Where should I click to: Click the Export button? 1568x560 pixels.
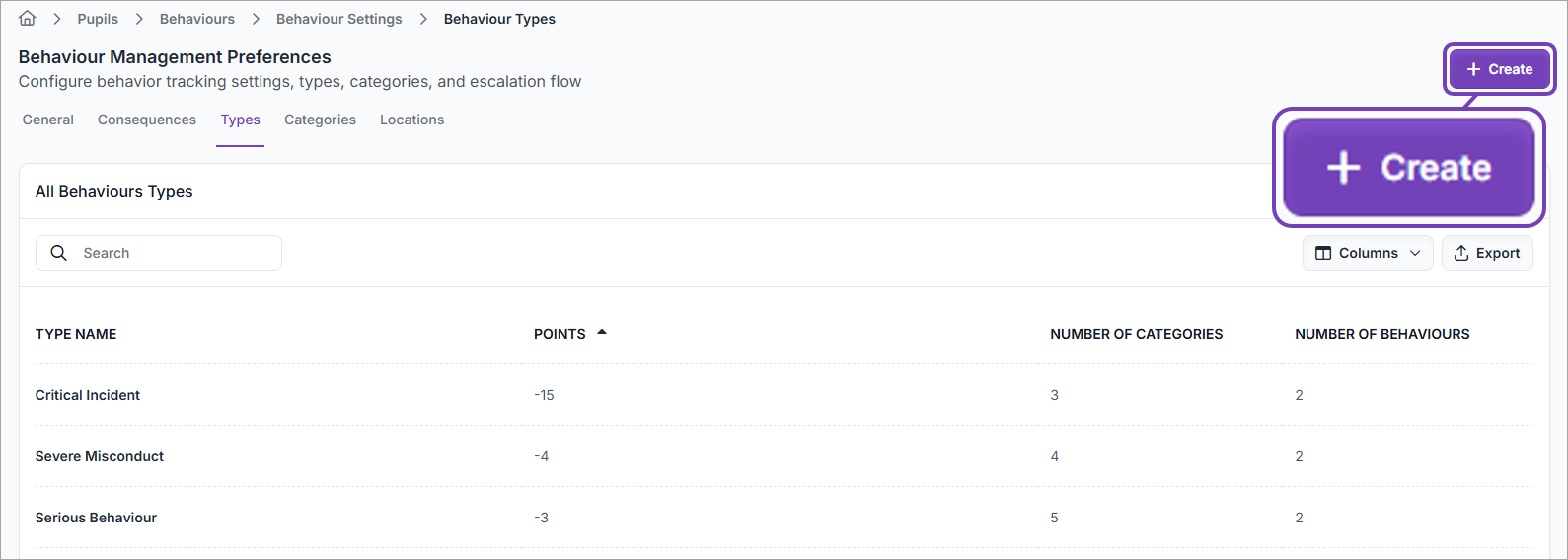click(1487, 253)
